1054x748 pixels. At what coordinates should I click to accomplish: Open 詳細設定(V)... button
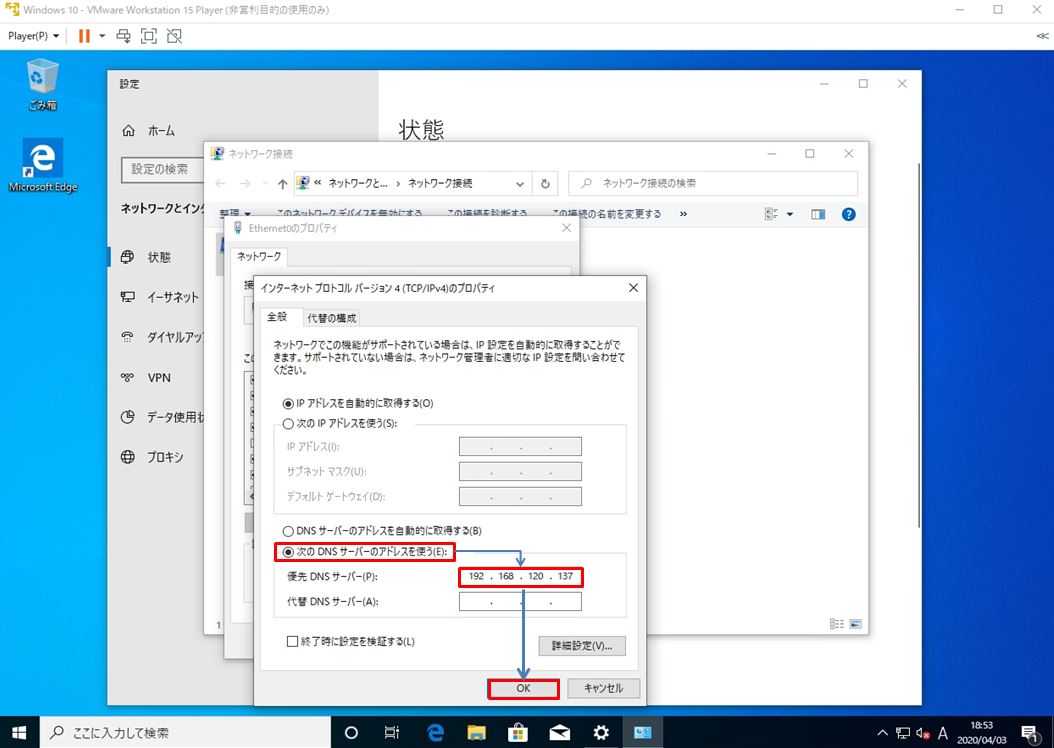tap(582, 646)
